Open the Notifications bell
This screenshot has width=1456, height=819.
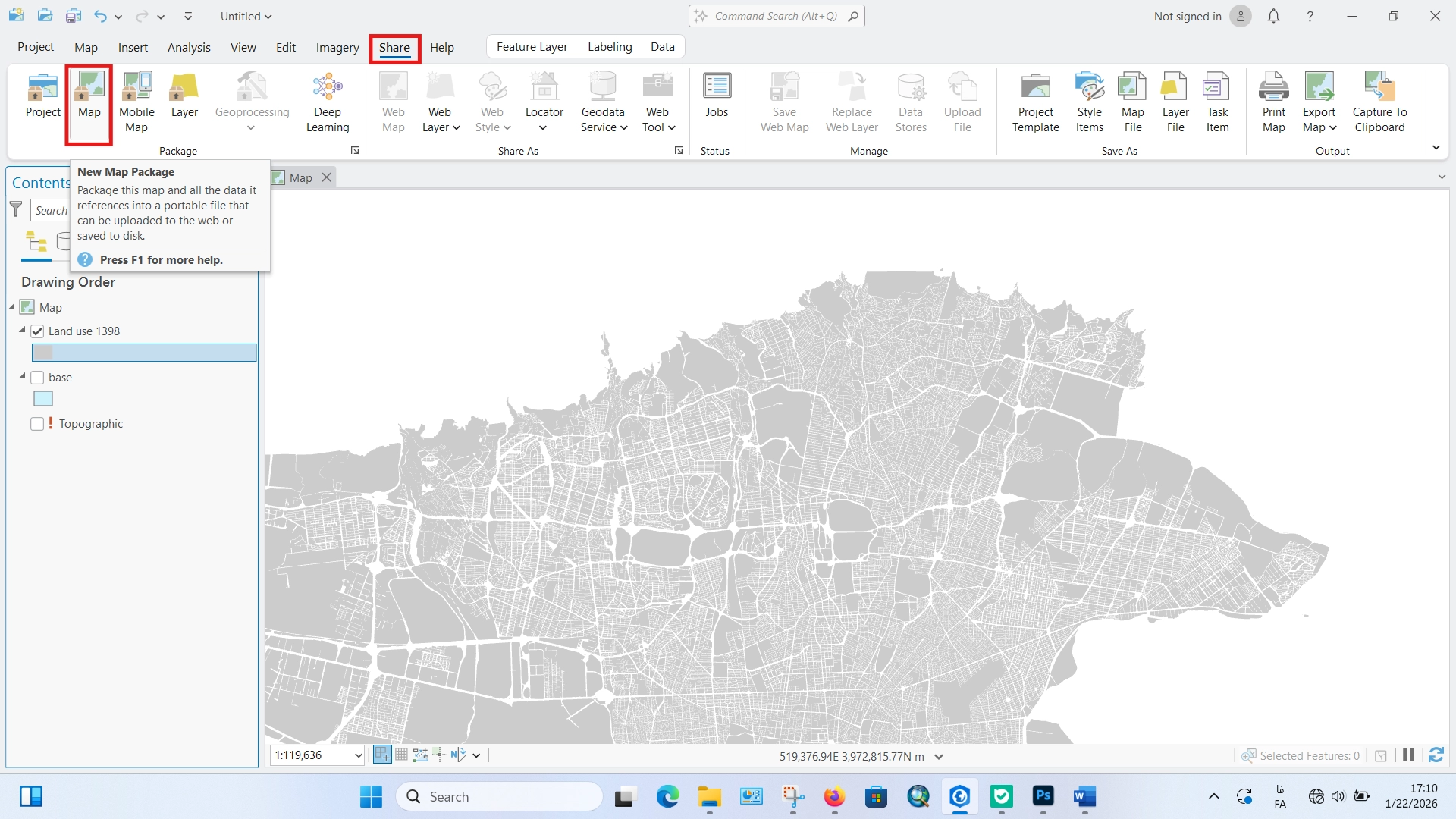click(x=1274, y=16)
